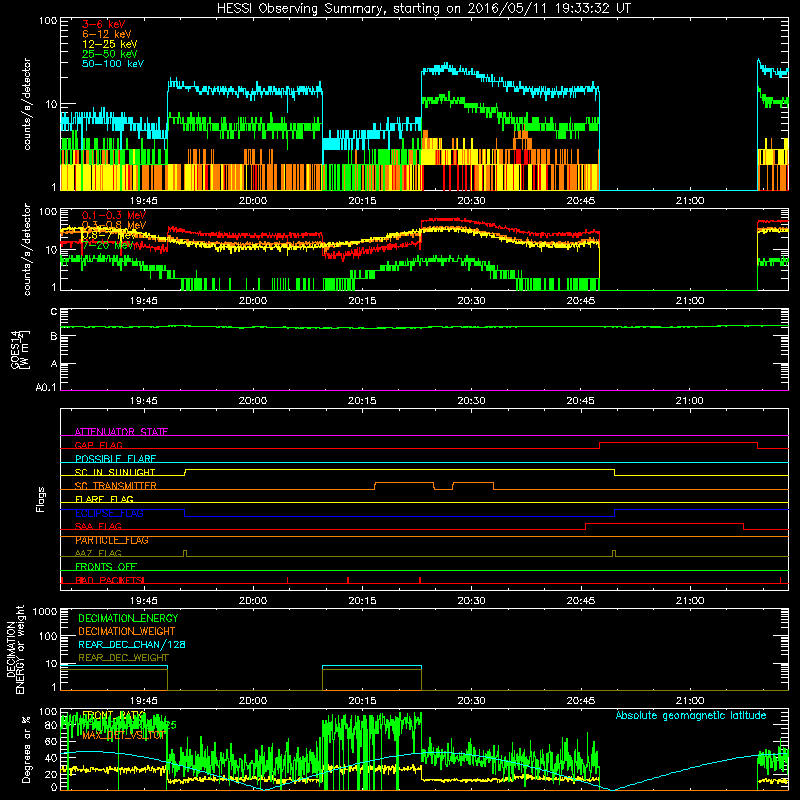Screen dimensions: 800x800
Task: Select the 19:45 tick label under the decimation panel
Action: tap(144, 701)
